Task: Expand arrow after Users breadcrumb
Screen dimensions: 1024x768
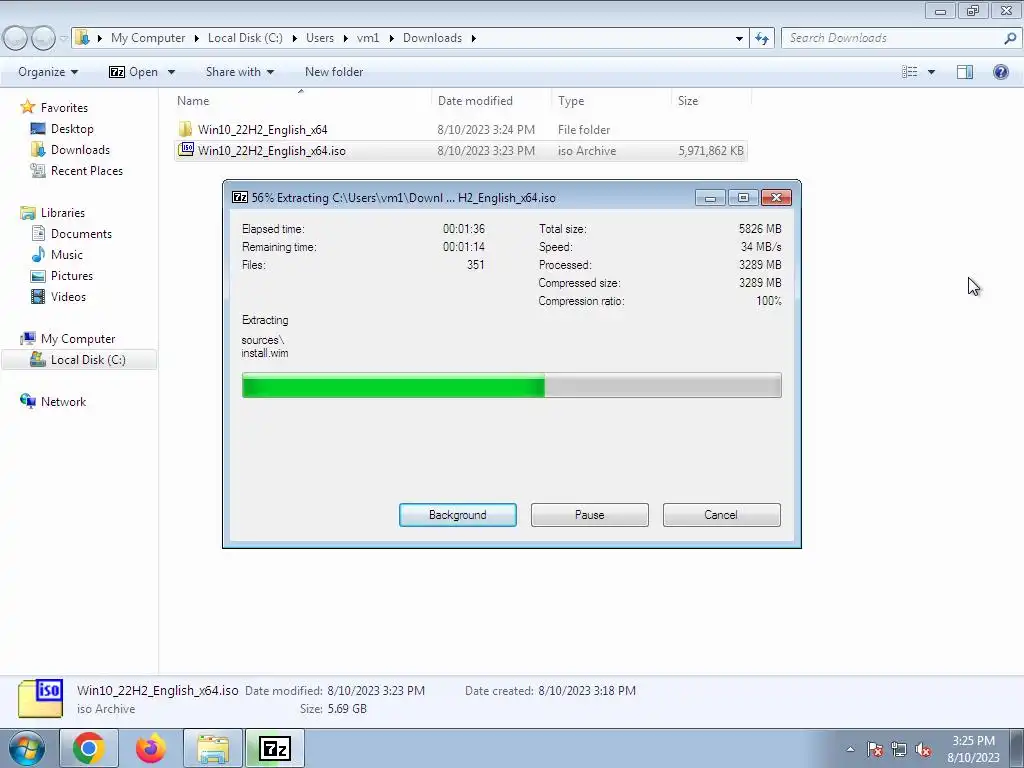Action: click(x=344, y=38)
